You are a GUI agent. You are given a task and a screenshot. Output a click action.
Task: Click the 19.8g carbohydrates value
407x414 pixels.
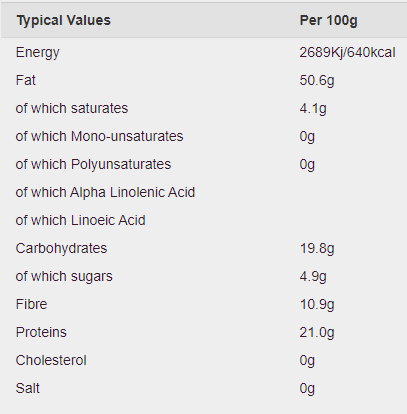(x=317, y=249)
